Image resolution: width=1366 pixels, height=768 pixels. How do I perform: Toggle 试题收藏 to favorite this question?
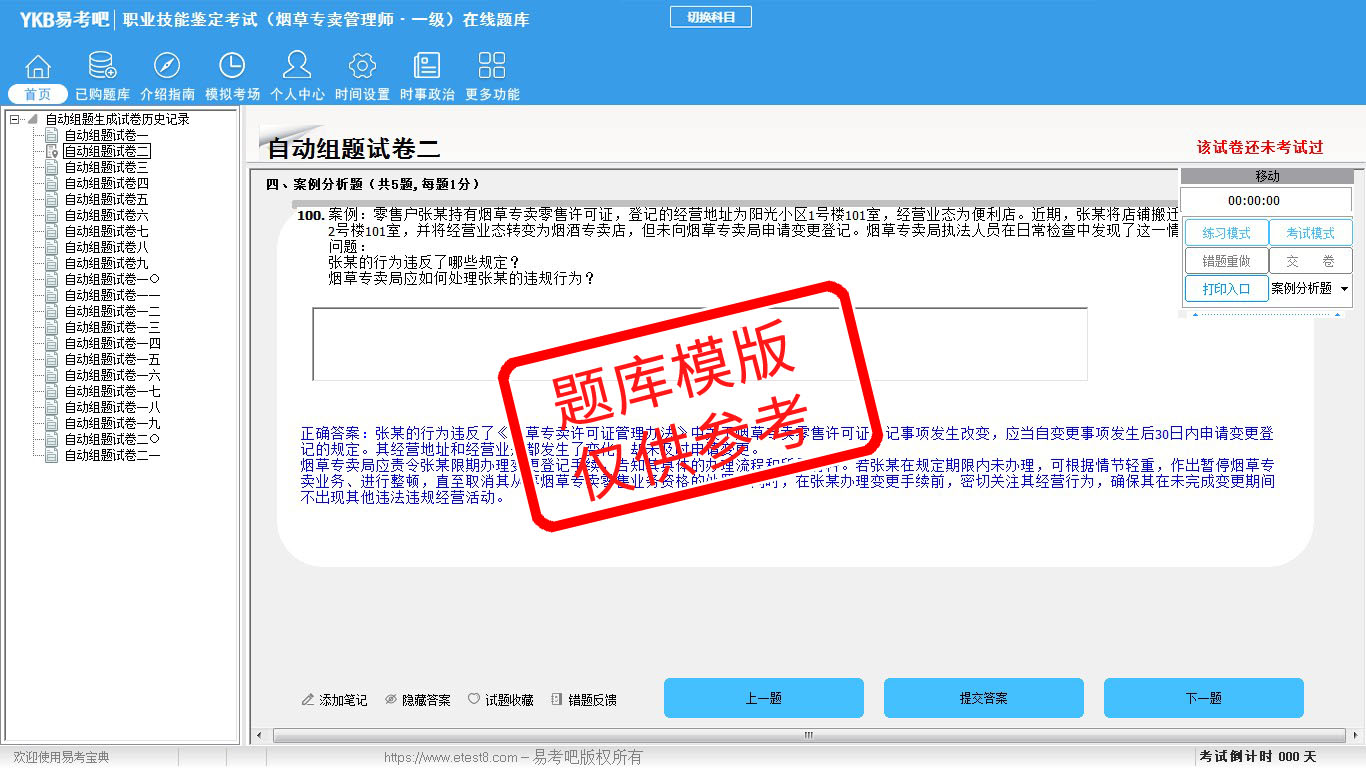coord(500,700)
